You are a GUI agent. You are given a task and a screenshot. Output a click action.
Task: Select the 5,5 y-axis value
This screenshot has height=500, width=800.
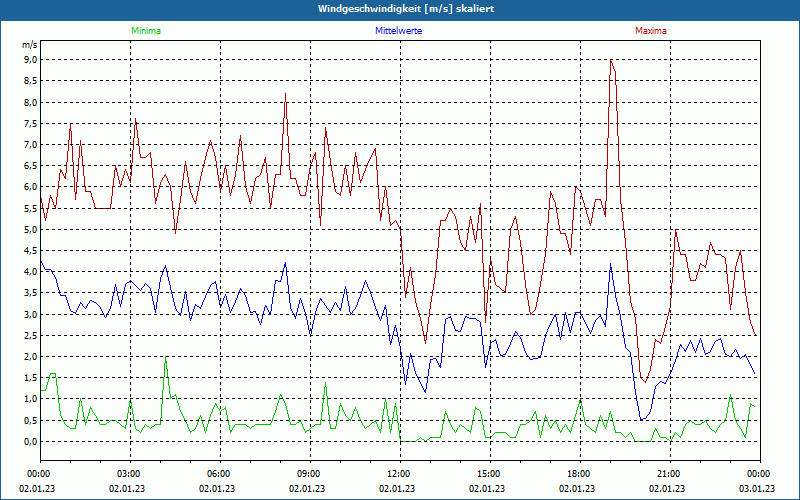(31, 208)
